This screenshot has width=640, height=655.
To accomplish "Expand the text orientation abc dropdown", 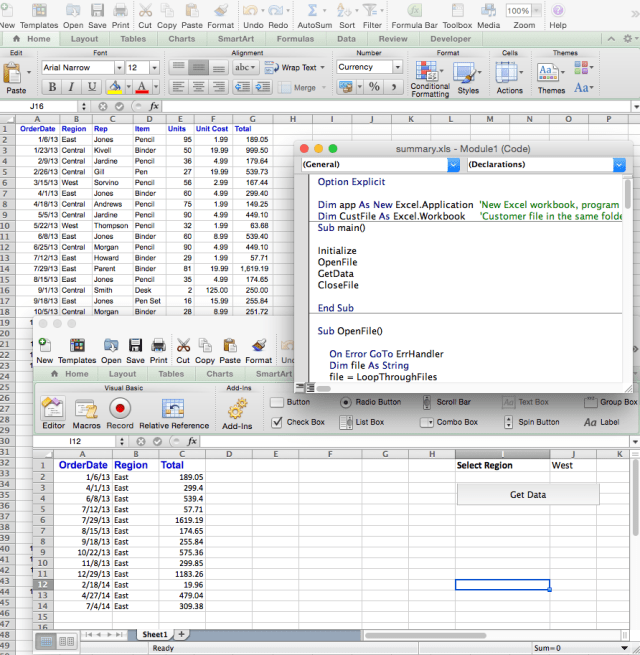I will [245, 67].
